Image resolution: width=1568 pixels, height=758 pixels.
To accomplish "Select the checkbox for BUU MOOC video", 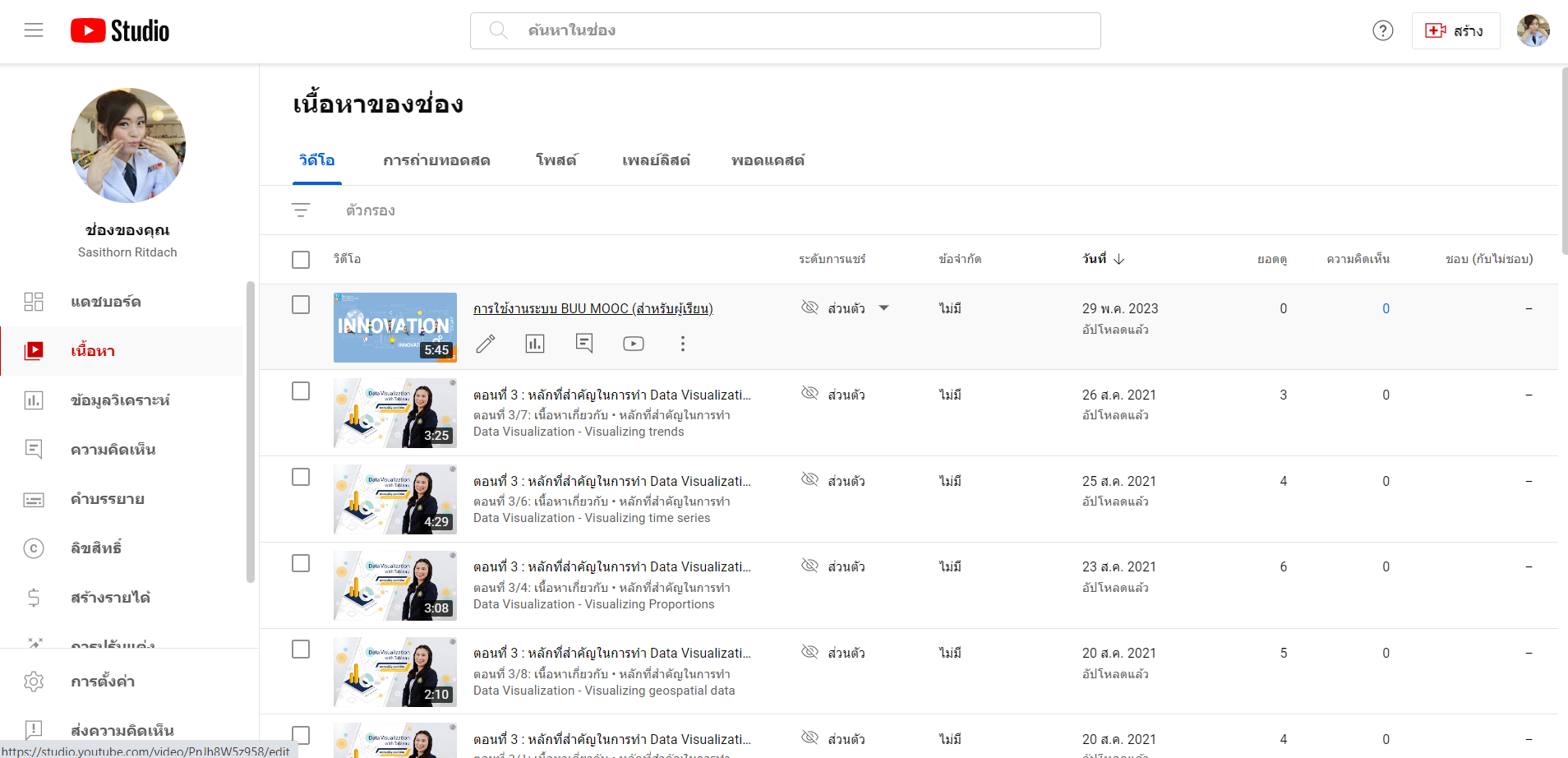I will pyautogui.click(x=301, y=305).
